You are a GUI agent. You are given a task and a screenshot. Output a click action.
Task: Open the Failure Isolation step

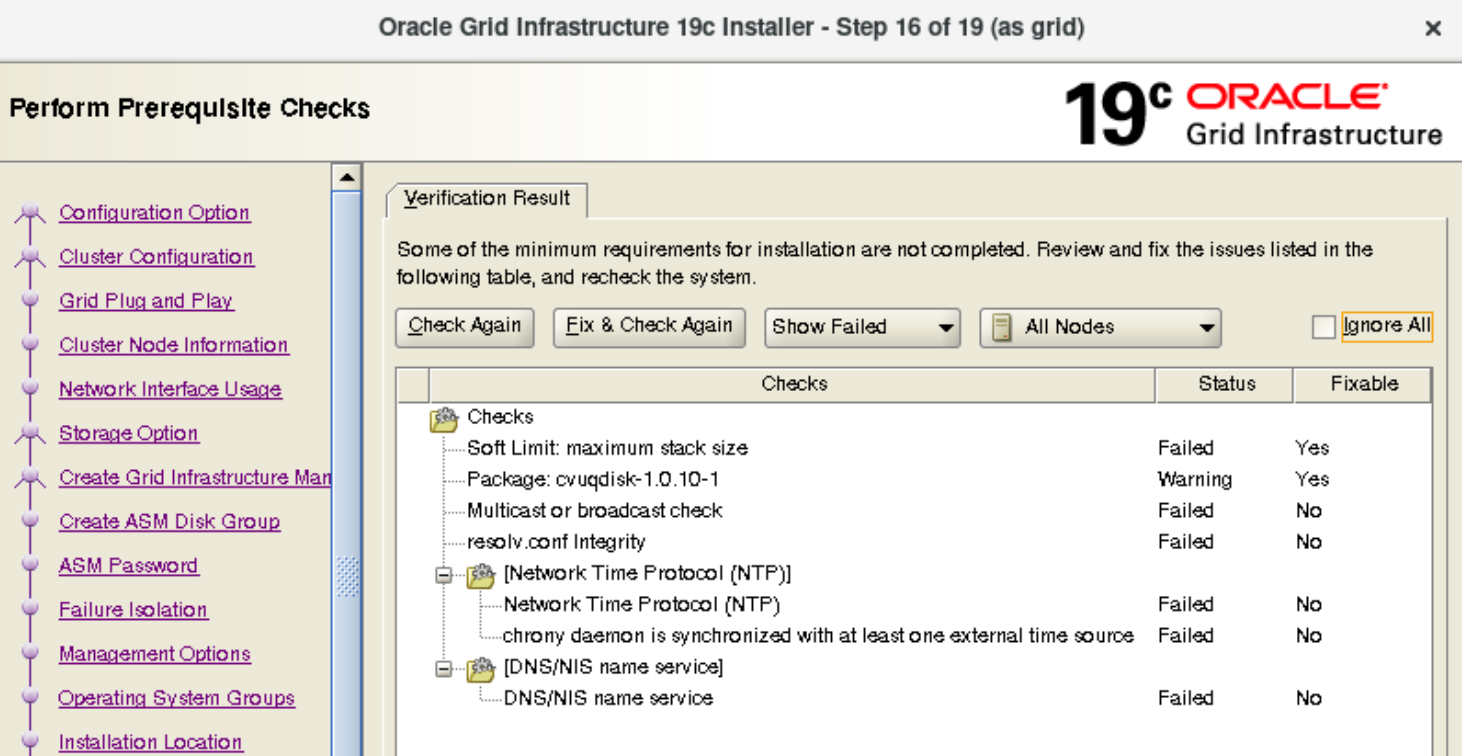point(133,609)
